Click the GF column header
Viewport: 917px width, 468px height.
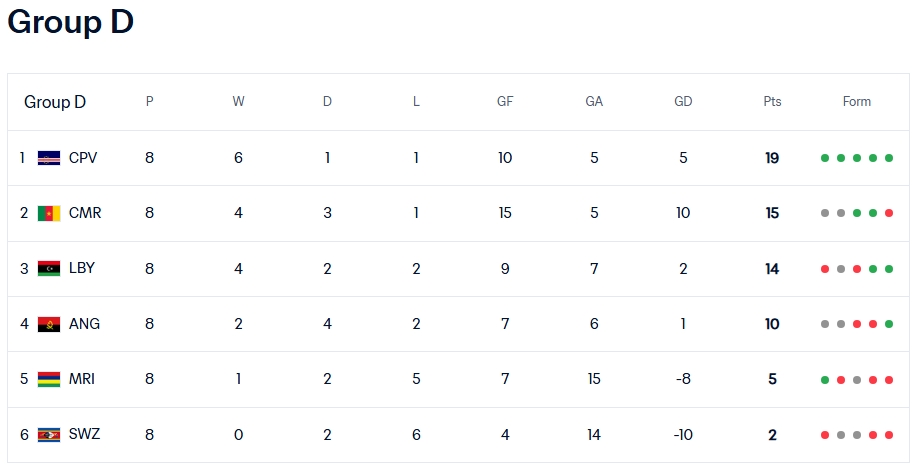click(505, 101)
